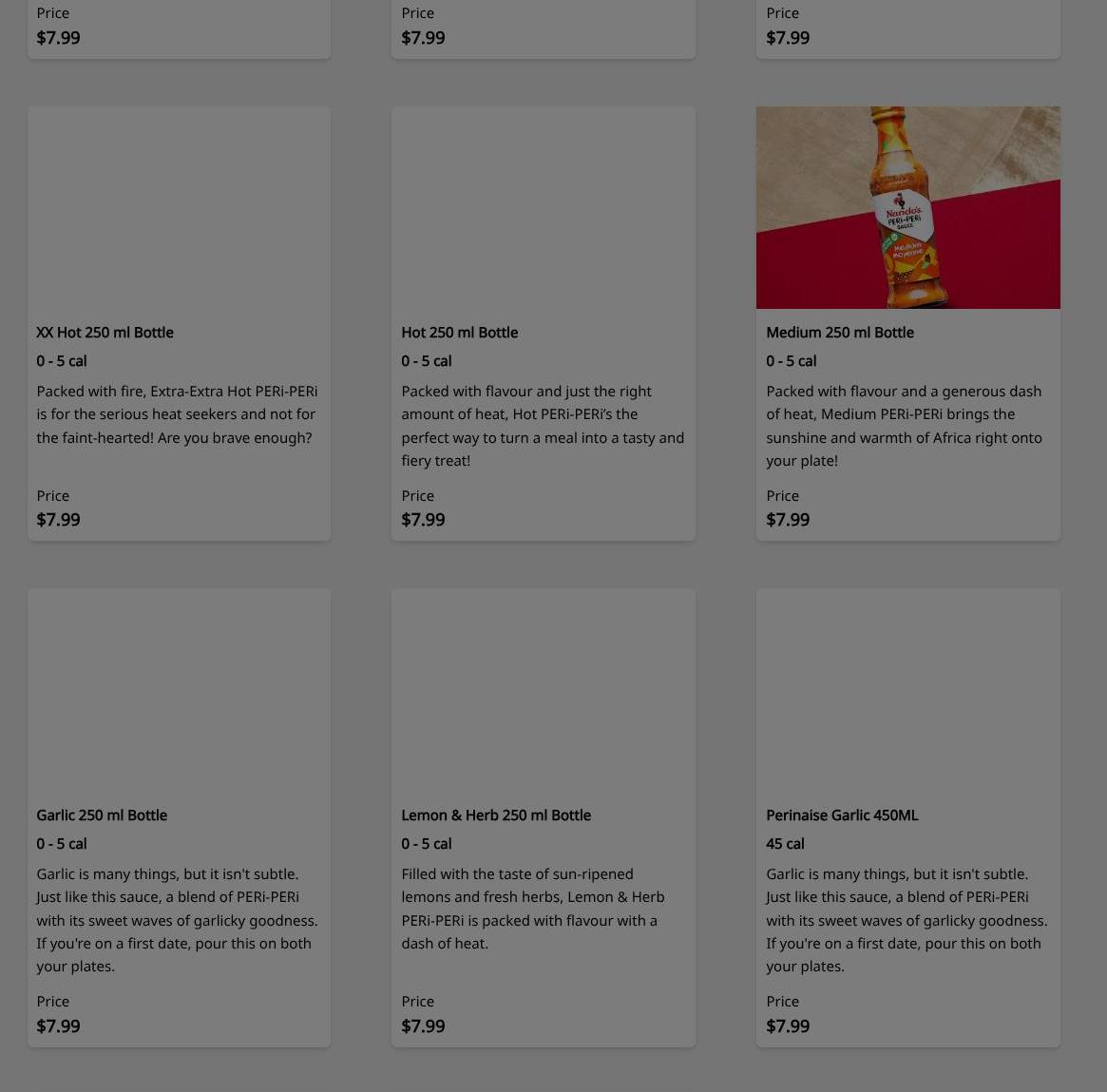Click the Garlic 250 ml Bottle image placeholder
Screen dimensions: 1107x1092
pos(179,690)
